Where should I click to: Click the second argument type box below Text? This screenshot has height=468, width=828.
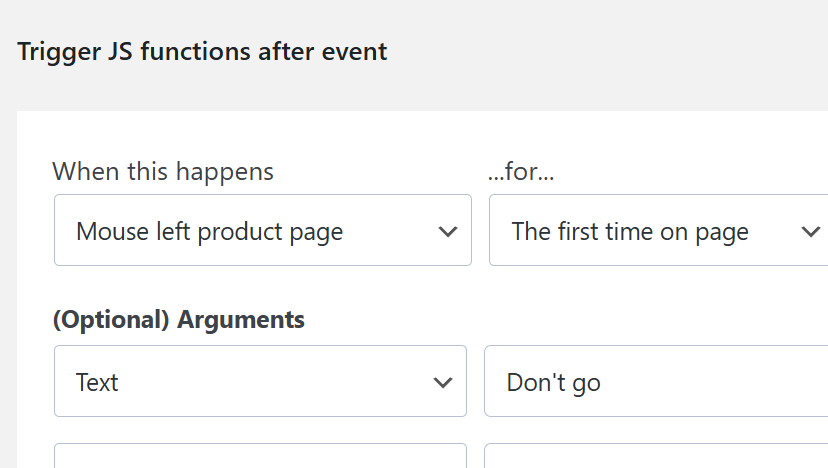coord(260,457)
